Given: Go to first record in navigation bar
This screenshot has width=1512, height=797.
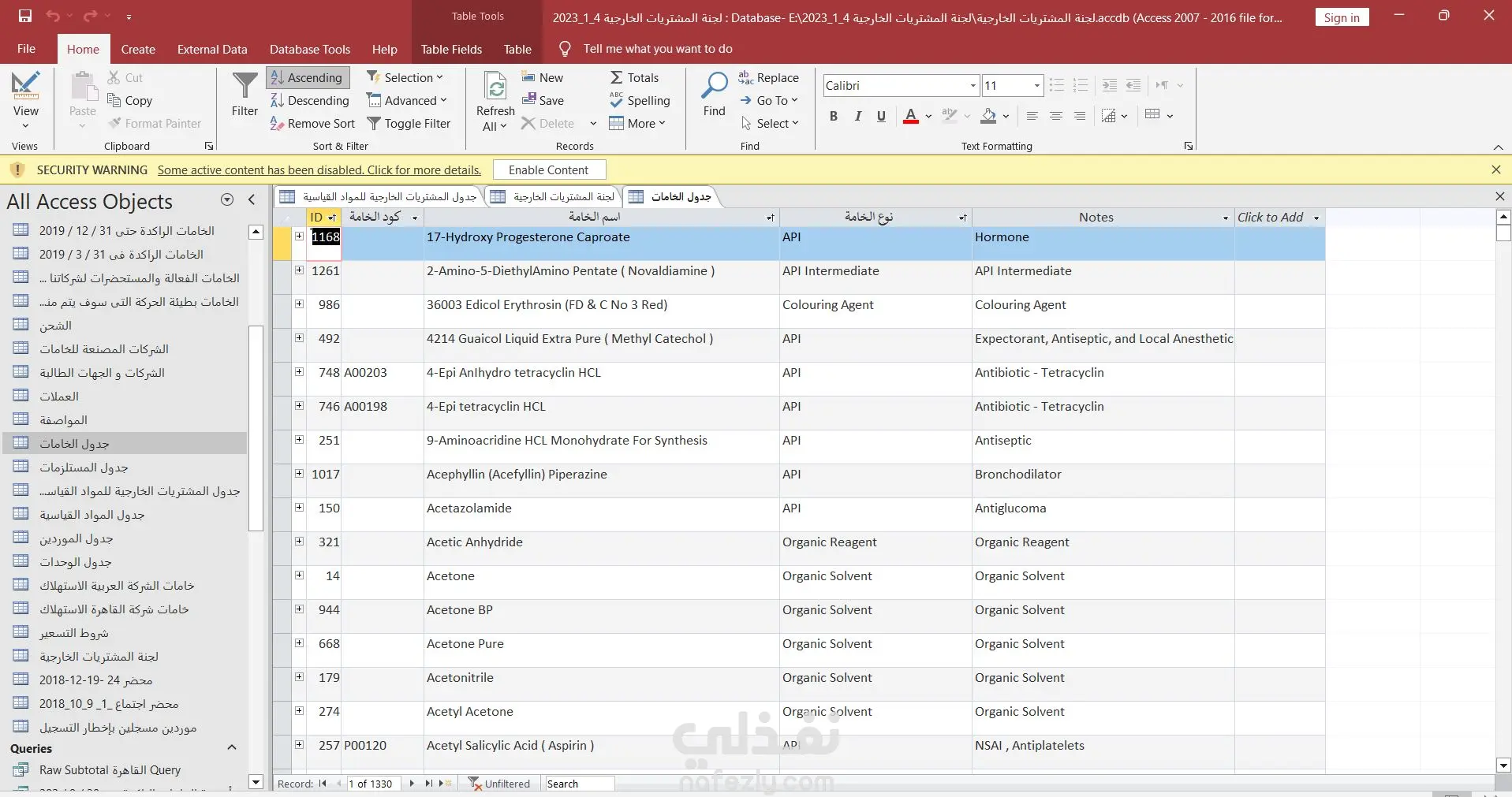Looking at the screenshot, I should pos(323,784).
